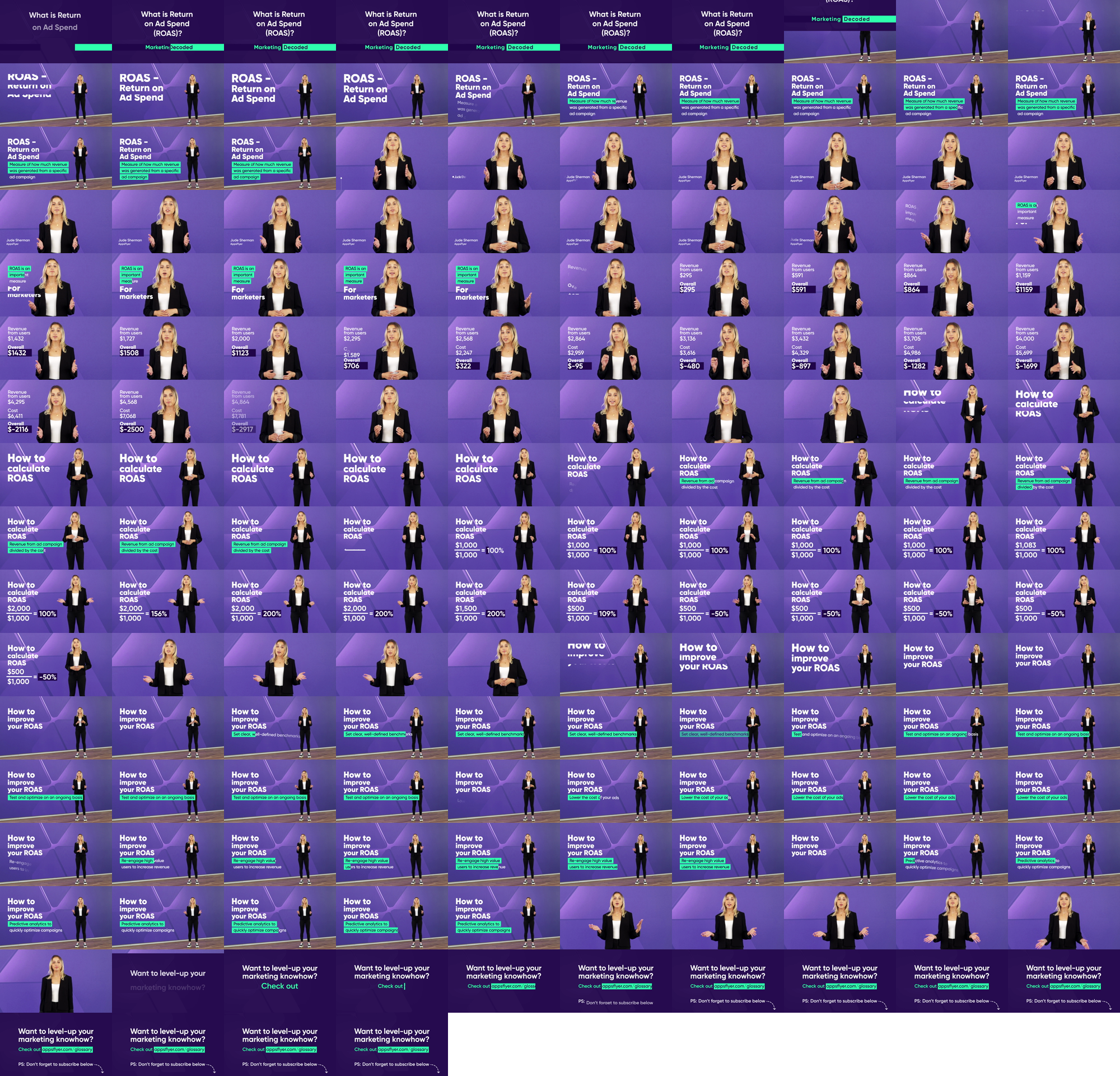Open the frame showing Overall $-2116
Viewport: 1120px width, 1076px height.
tap(56, 412)
